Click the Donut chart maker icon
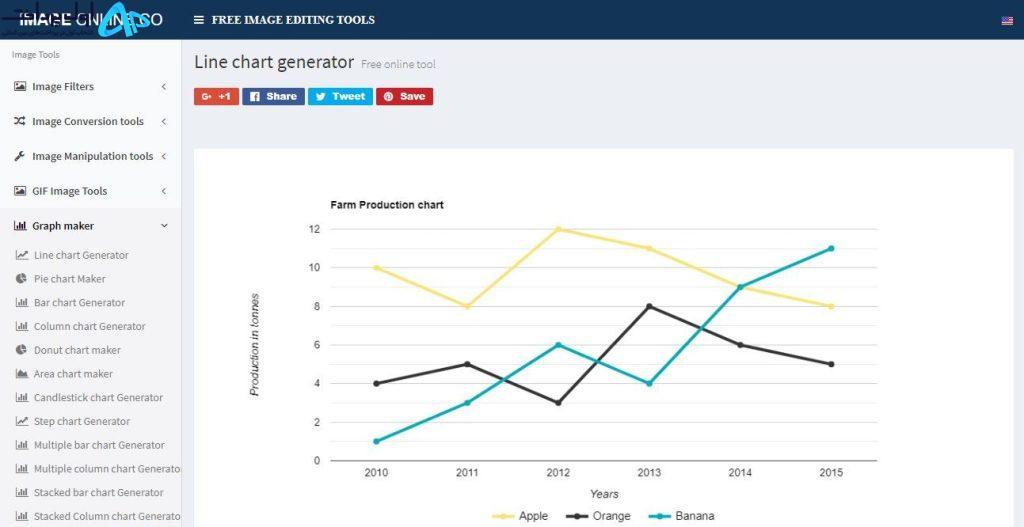1024x527 pixels. click(x=22, y=350)
